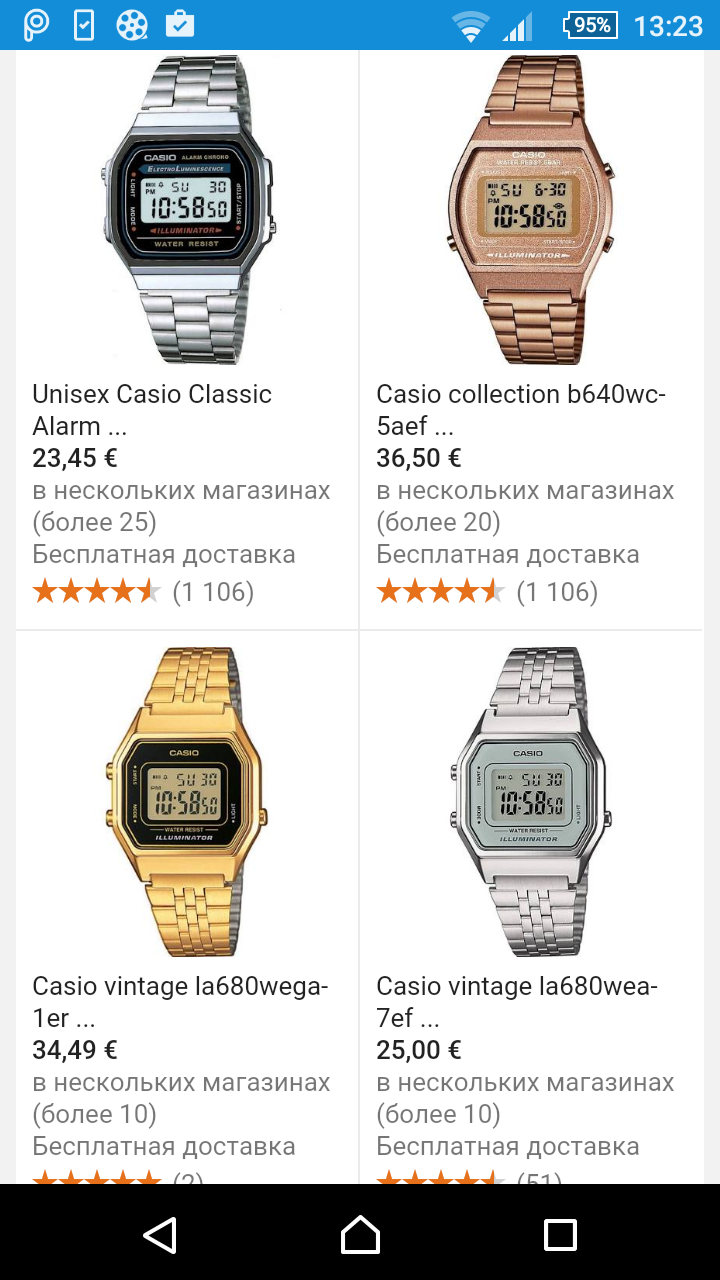
Task: Tap the clipboard check notification icon
Action: click(84, 25)
